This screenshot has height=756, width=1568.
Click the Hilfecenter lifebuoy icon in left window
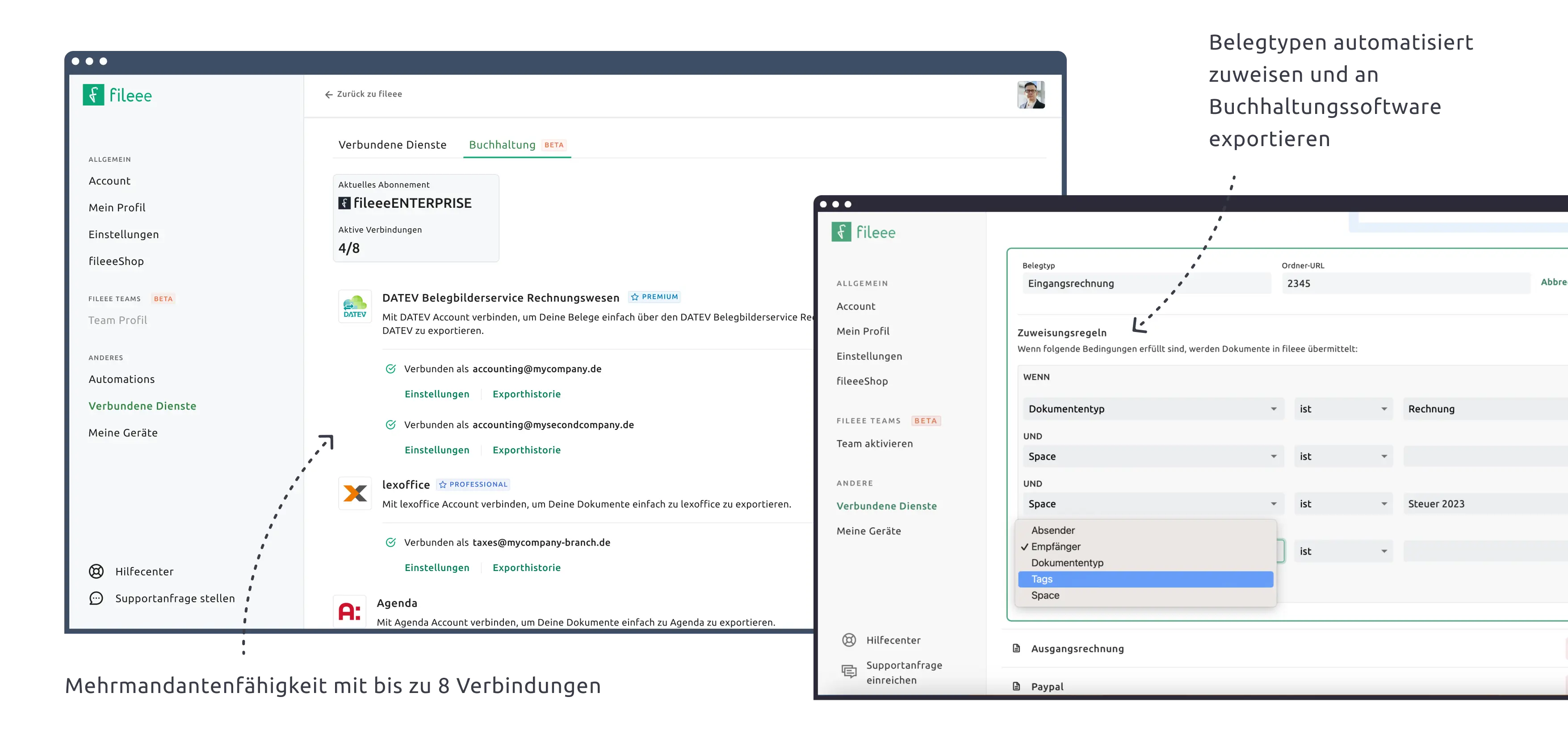(96, 571)
